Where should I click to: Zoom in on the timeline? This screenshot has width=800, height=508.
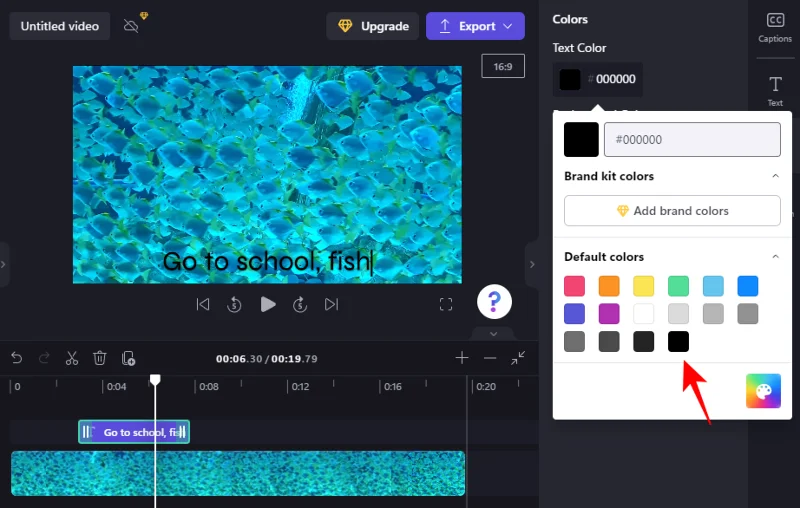[x=462, y=358]
